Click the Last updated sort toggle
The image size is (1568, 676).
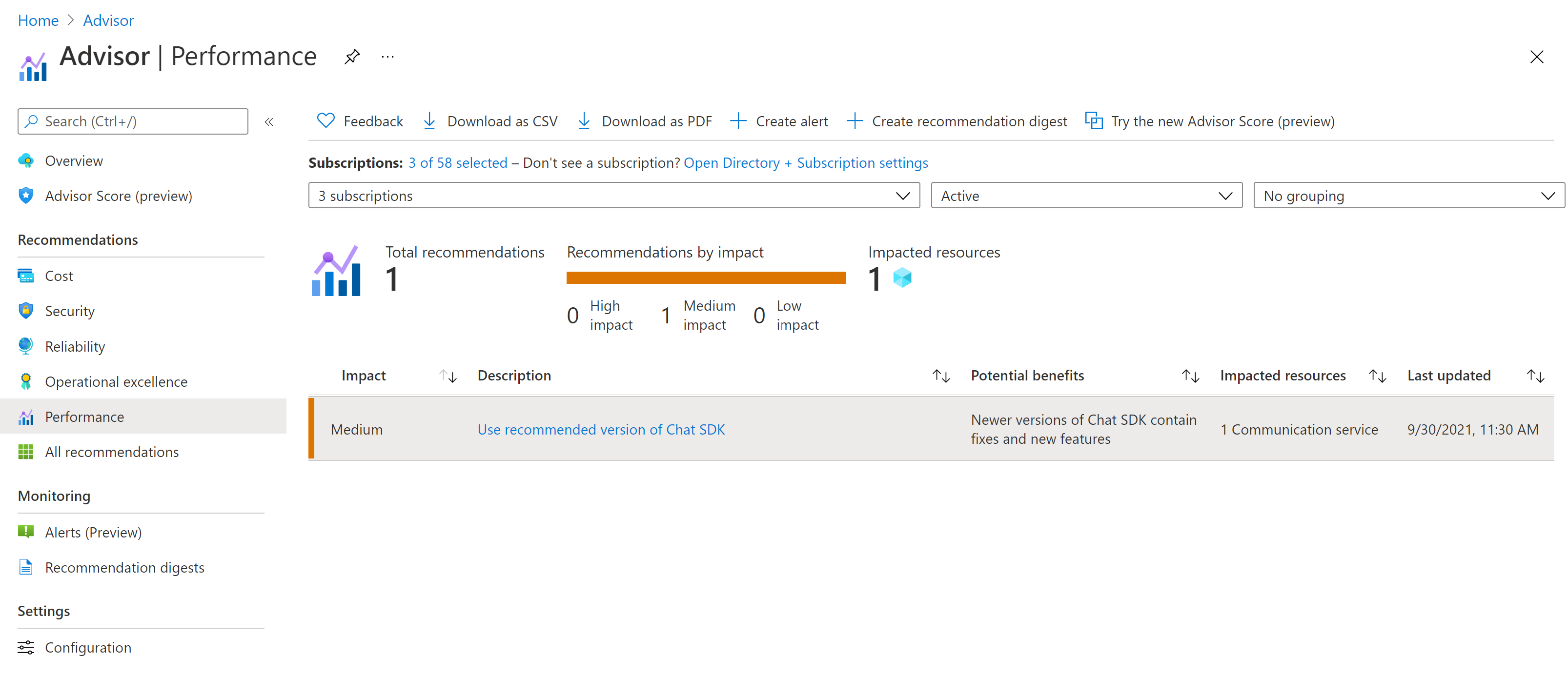click(x=1536, y=374)
